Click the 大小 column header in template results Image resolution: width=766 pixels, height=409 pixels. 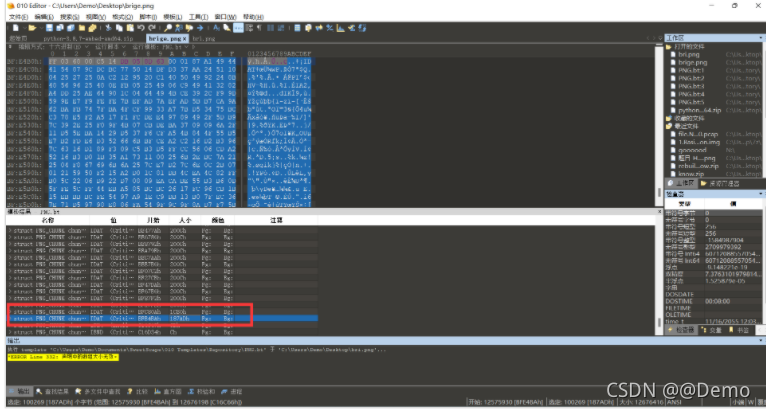[185, 220]
